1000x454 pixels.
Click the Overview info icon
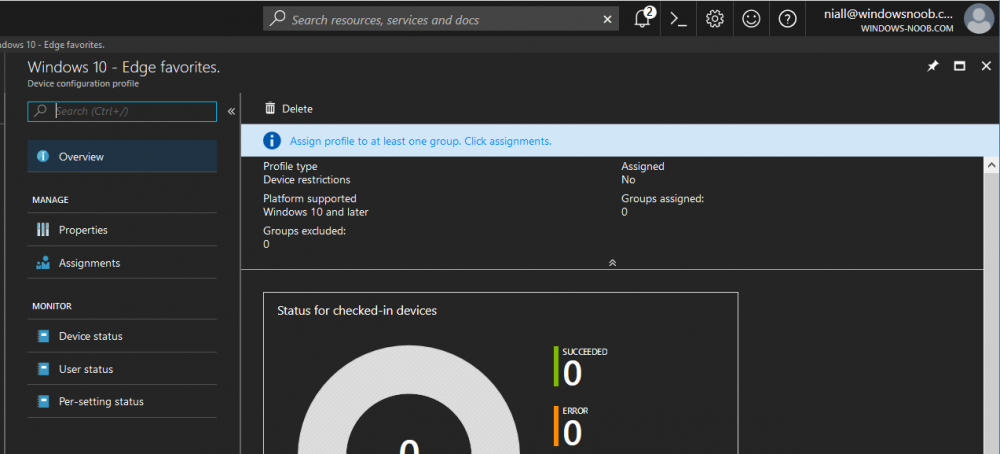[x=43, y=156]
